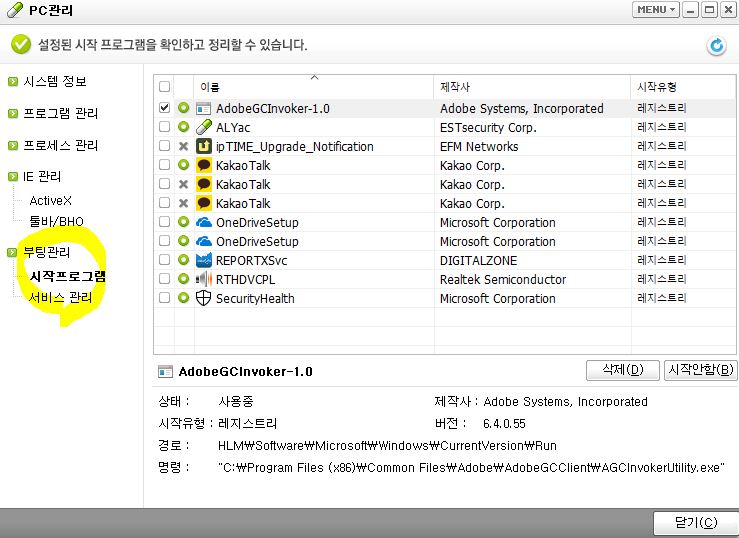Viewport: 739px width, 538px height.
Task: Click the SecurityHealth shield icon
Action: 203,298
